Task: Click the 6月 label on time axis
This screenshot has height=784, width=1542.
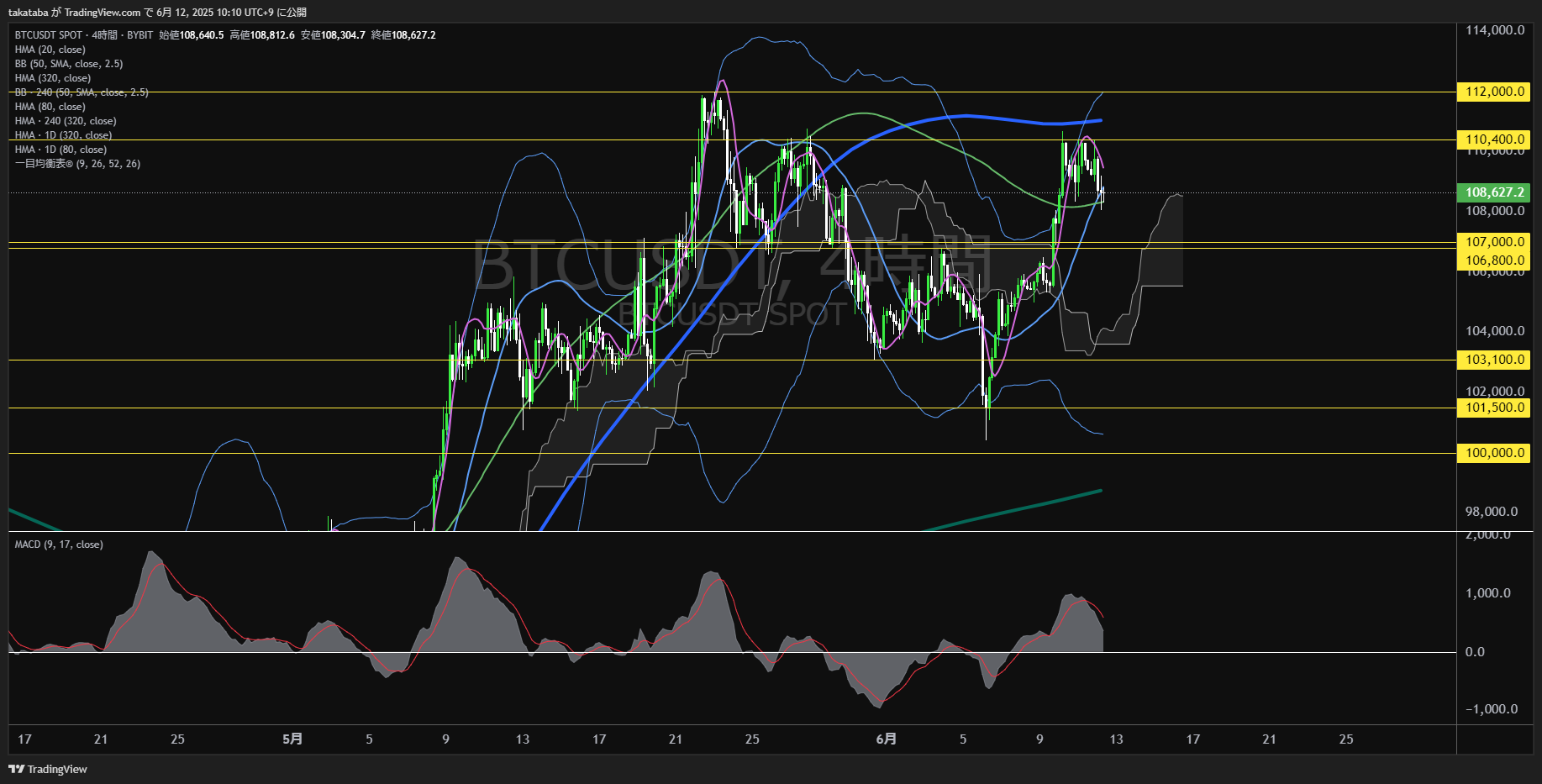Action: coord(886,739)
